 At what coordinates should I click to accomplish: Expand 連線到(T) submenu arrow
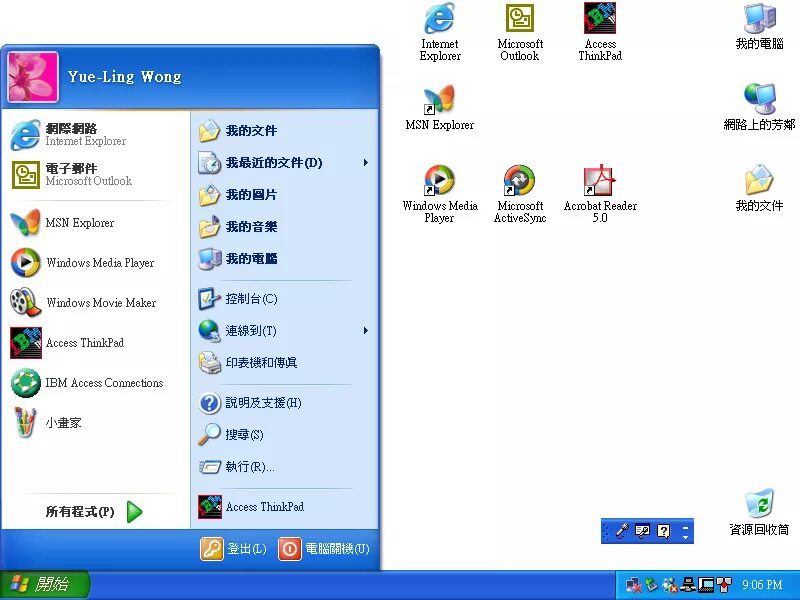[366, 331]
